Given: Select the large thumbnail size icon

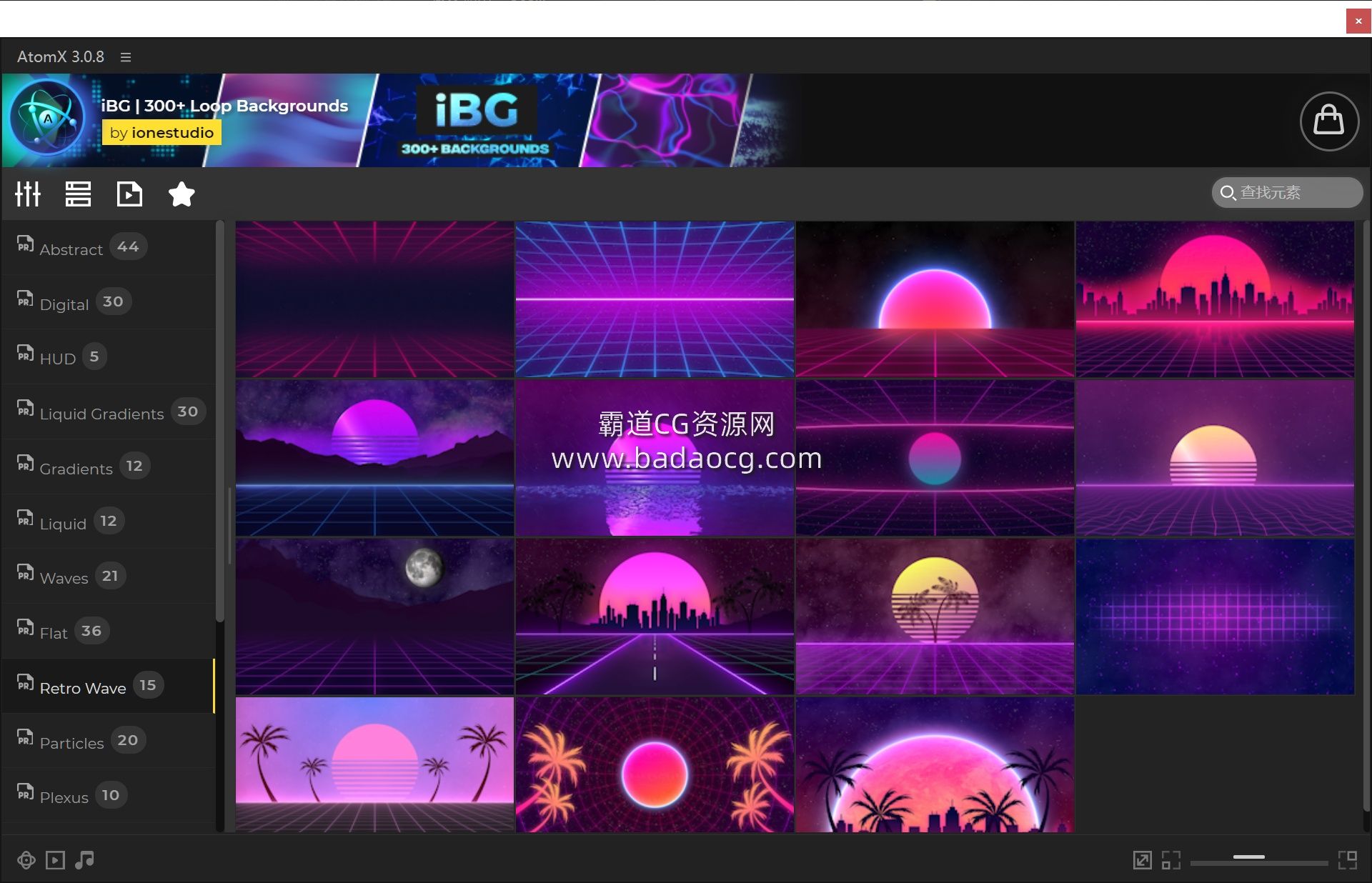Looking at the screenshot, I should click(x=1348, y=860).
